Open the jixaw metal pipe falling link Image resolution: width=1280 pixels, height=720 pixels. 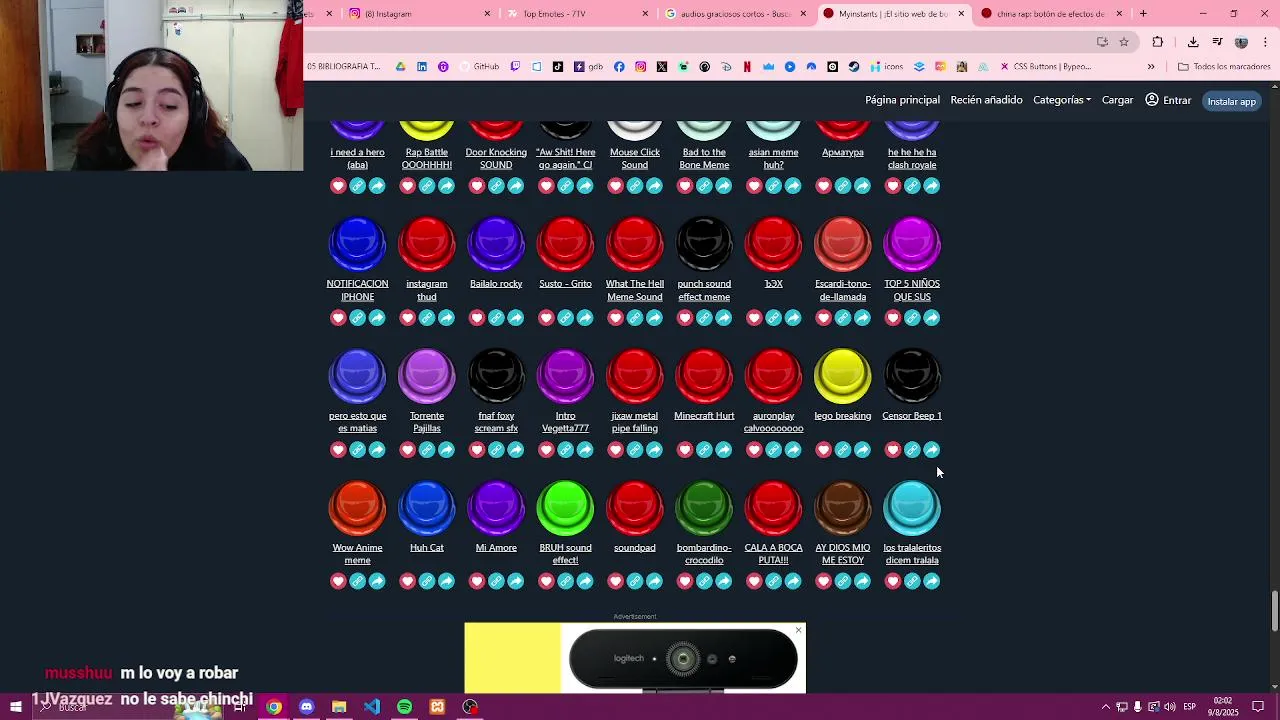pyautogui.click(x=635, y=422)
